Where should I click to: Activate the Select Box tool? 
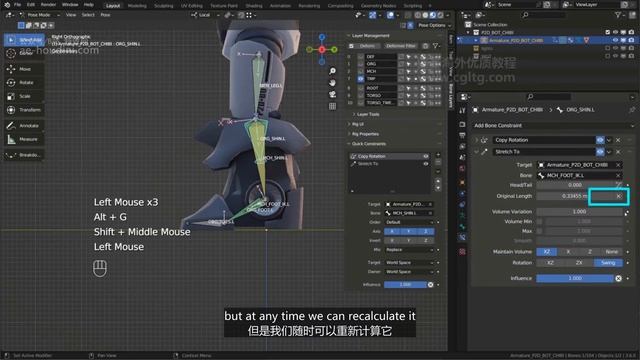(24, 40)
